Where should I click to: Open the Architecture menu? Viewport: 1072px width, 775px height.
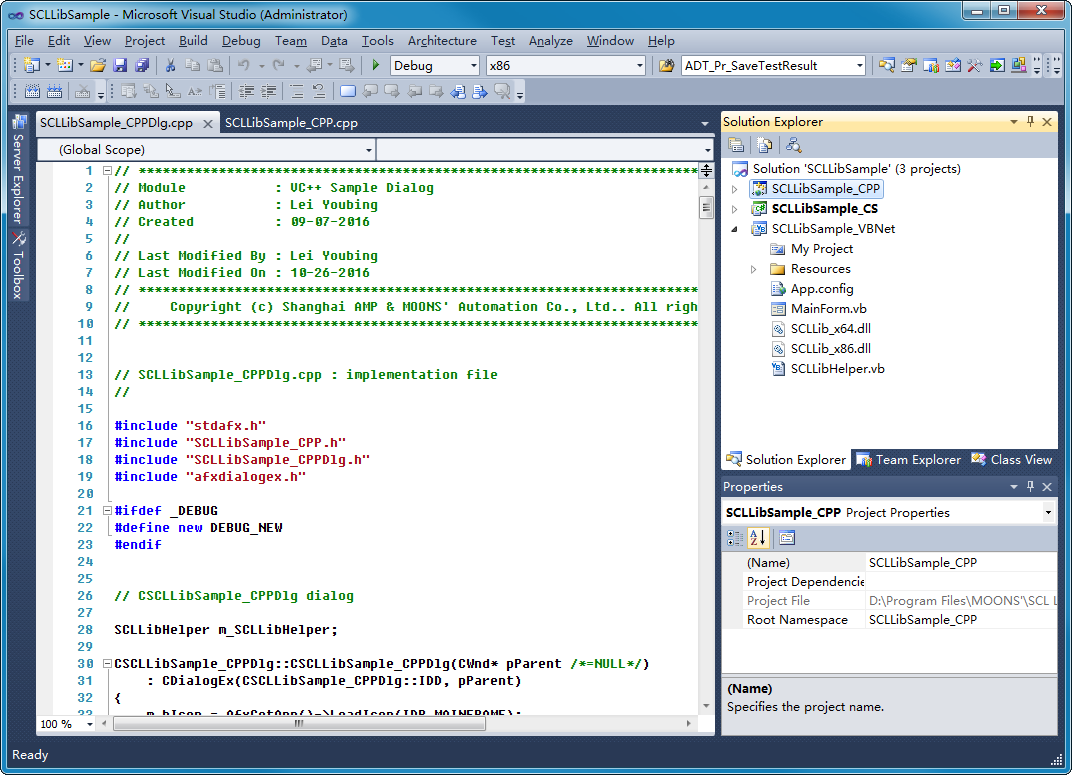(442, 41)
